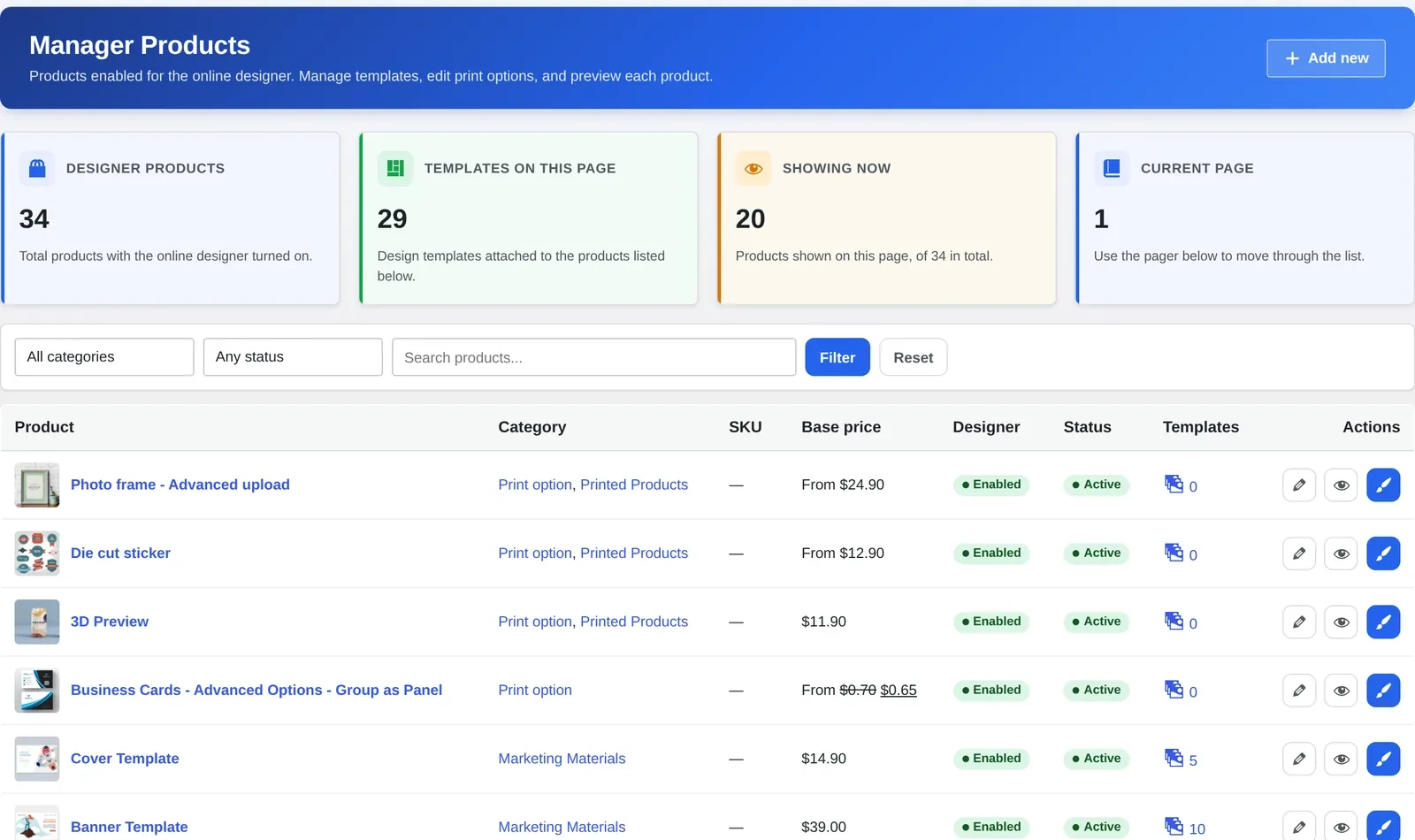Preview Business Cards product via eye icon
Viewport: 1415px width, 840px height.
1341,691
